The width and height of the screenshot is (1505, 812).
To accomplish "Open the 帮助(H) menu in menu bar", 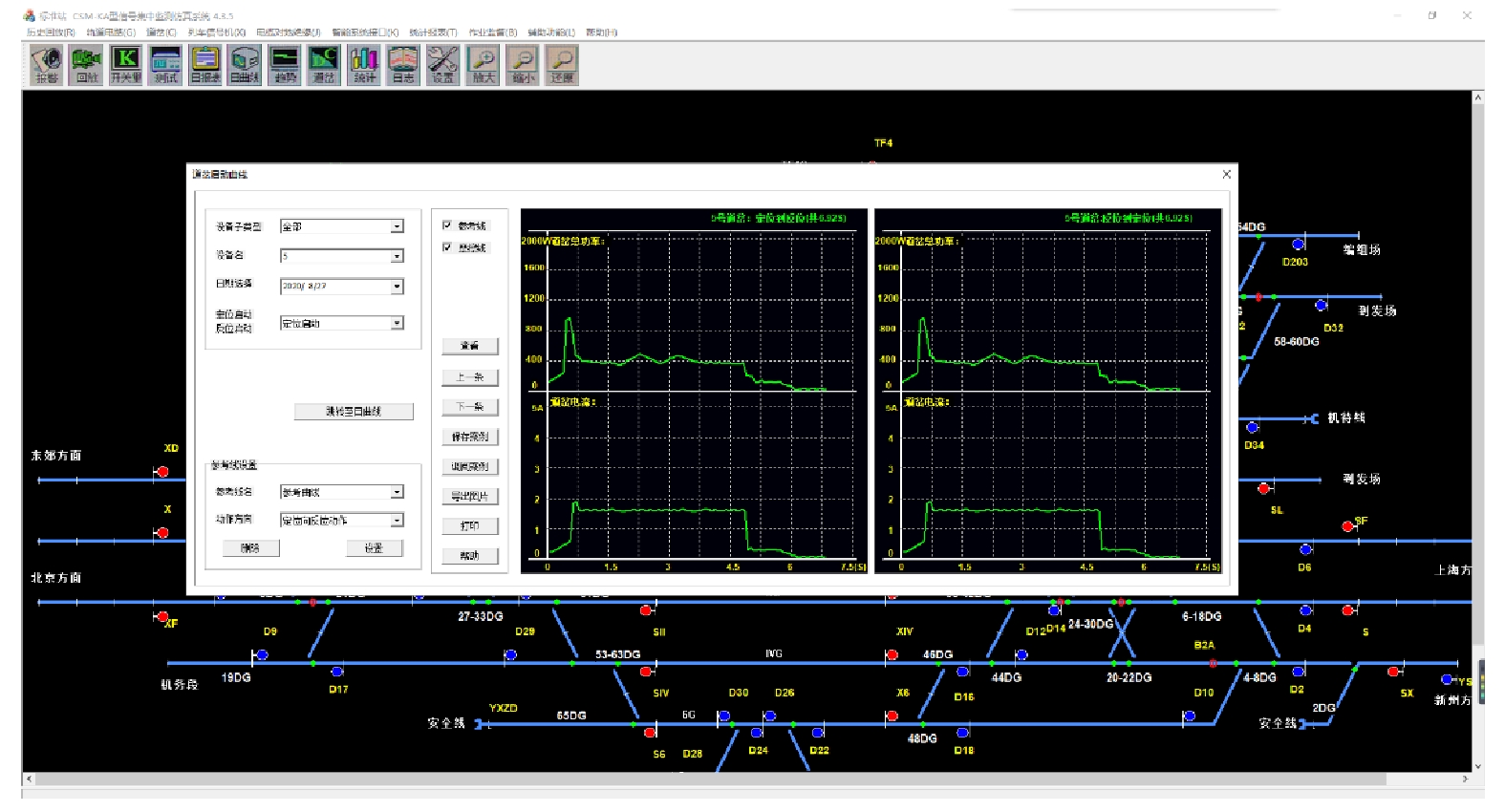I will pyautogui.click(x=602, y=32).
